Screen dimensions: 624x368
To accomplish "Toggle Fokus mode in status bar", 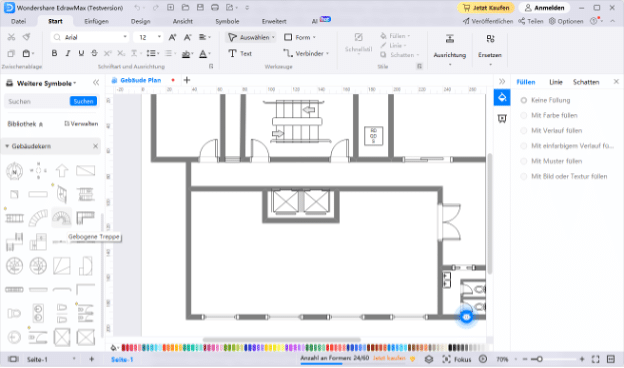I will [x=457, y=359].
